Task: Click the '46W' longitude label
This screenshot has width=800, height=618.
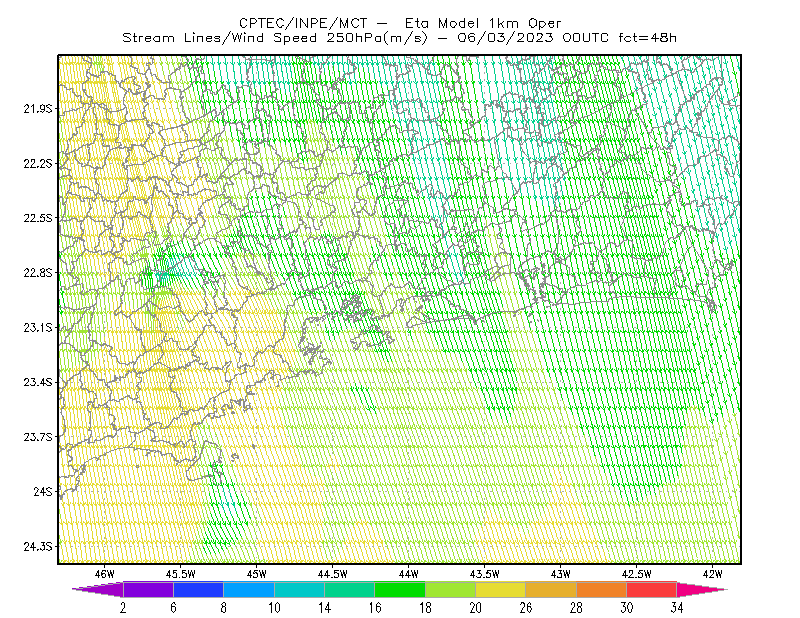Action: click(105, 574)
